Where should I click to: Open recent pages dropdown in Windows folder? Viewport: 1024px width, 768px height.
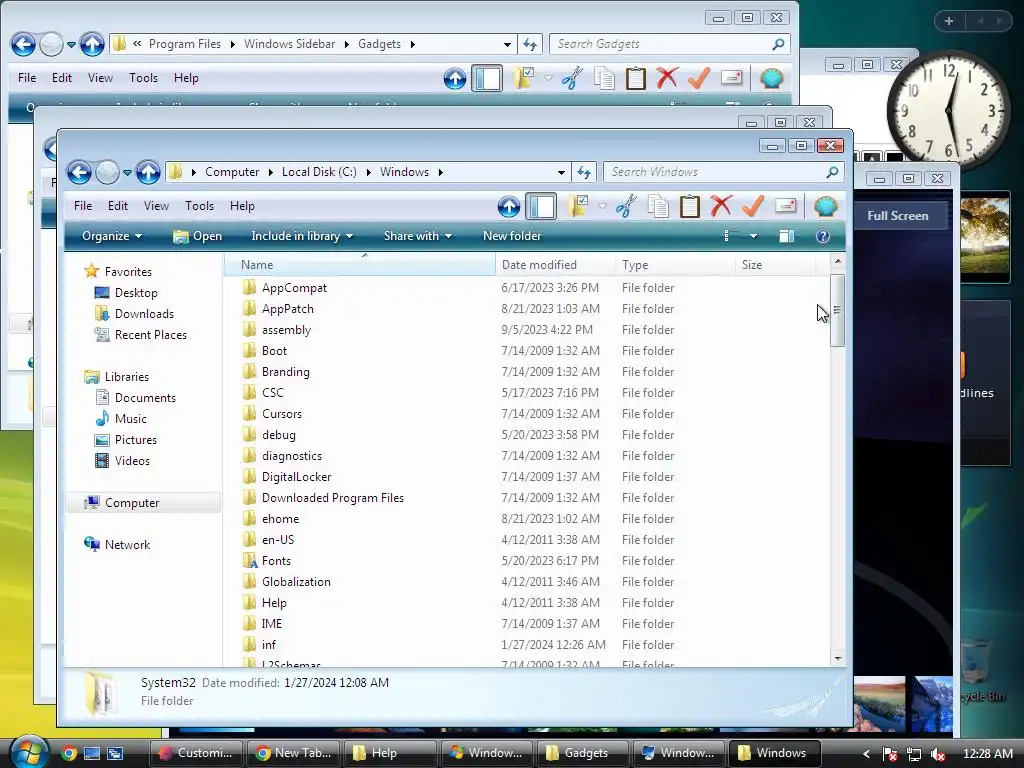[x=127, y=173]
